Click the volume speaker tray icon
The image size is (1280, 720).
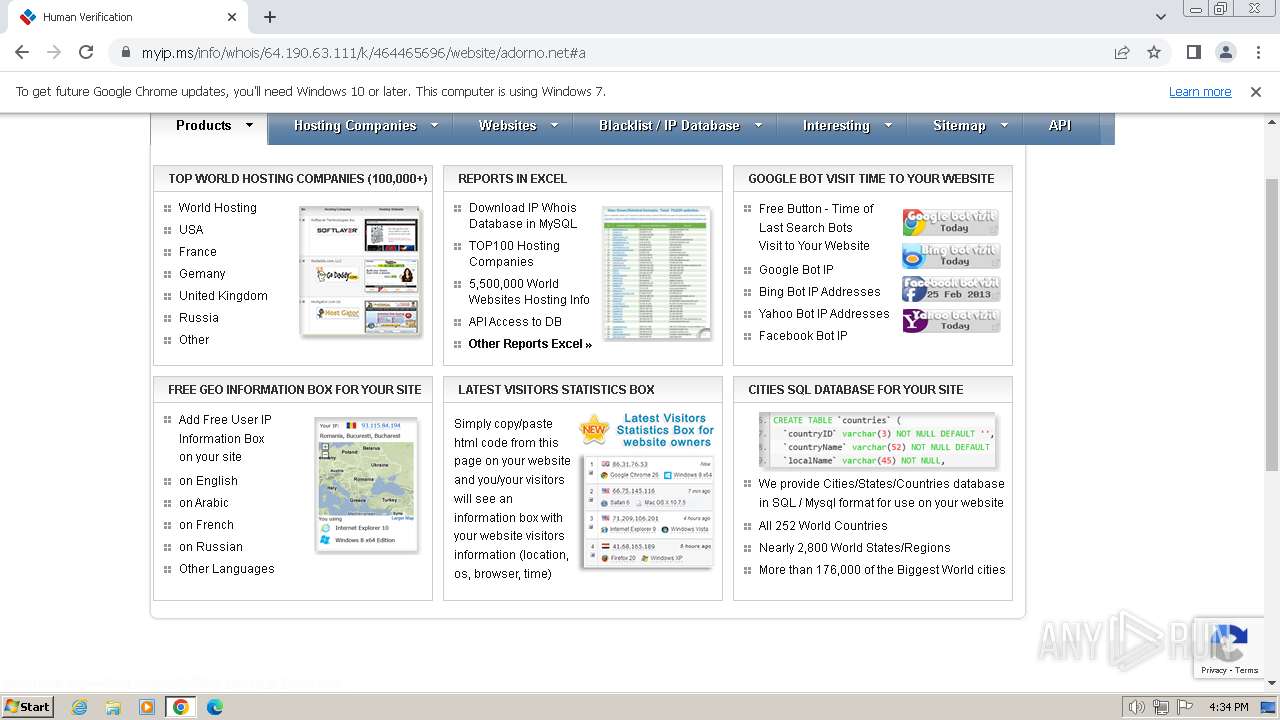click(1137, 707)
